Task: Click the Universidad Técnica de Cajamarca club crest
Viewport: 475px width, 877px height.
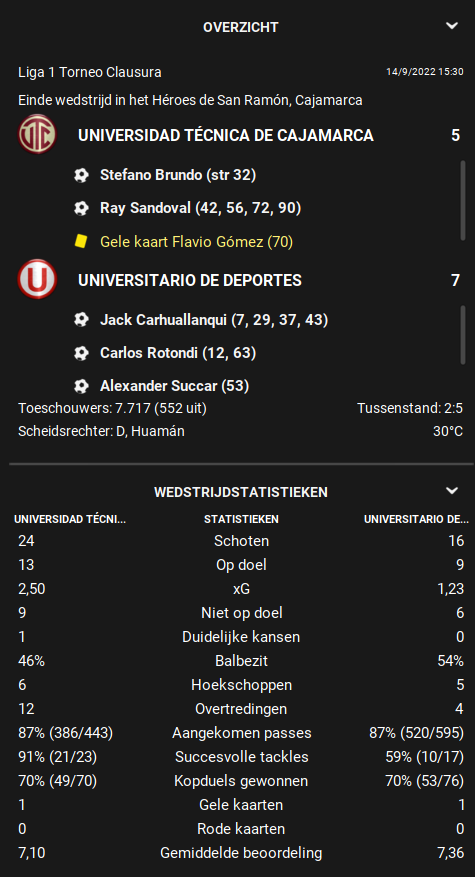Action: [37, 135]
